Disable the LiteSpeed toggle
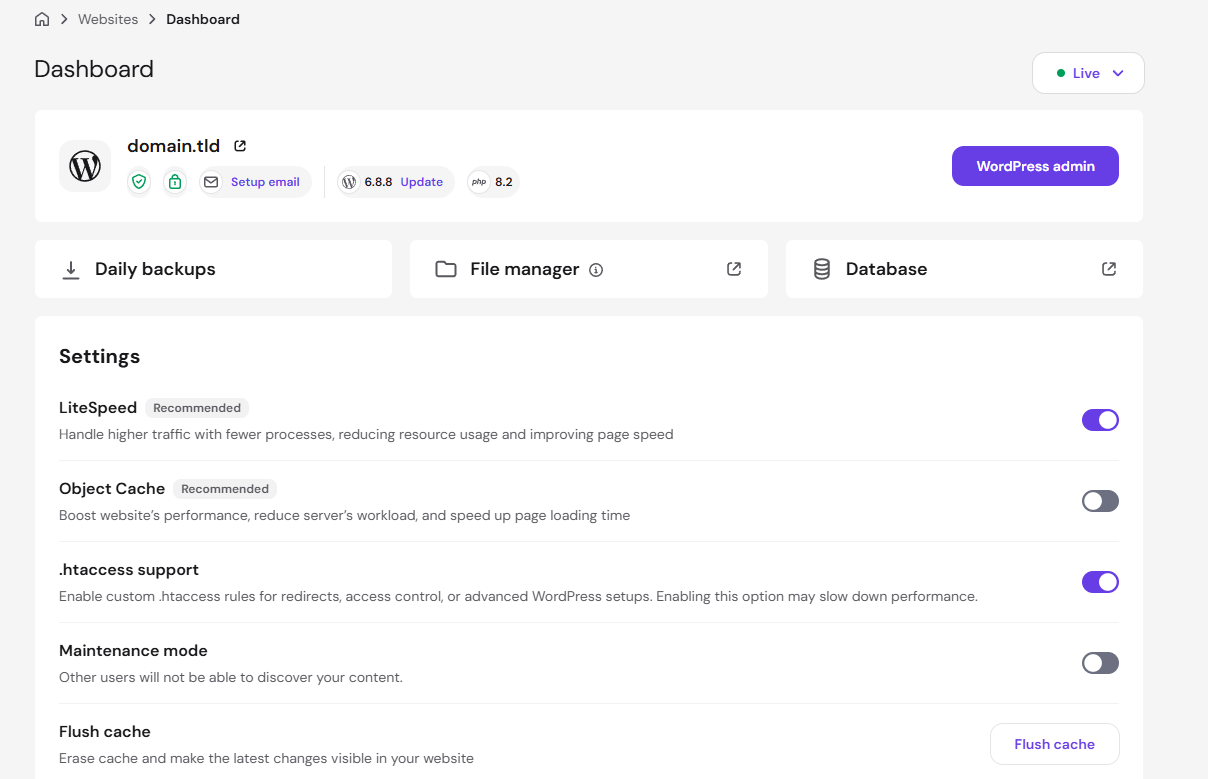Screen dimensions: 1208x779 1100,420
